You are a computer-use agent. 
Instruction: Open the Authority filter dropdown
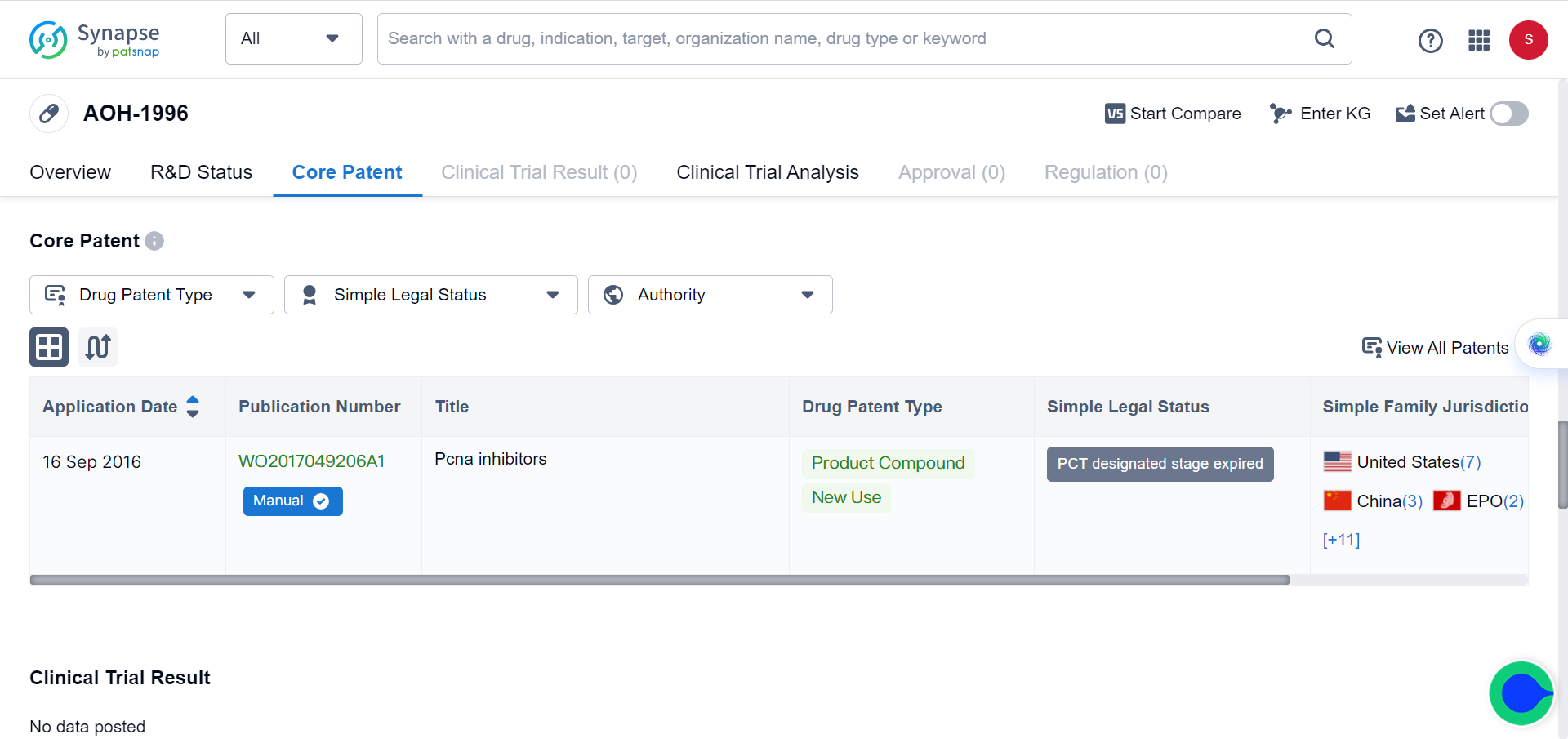coord(710,295)
